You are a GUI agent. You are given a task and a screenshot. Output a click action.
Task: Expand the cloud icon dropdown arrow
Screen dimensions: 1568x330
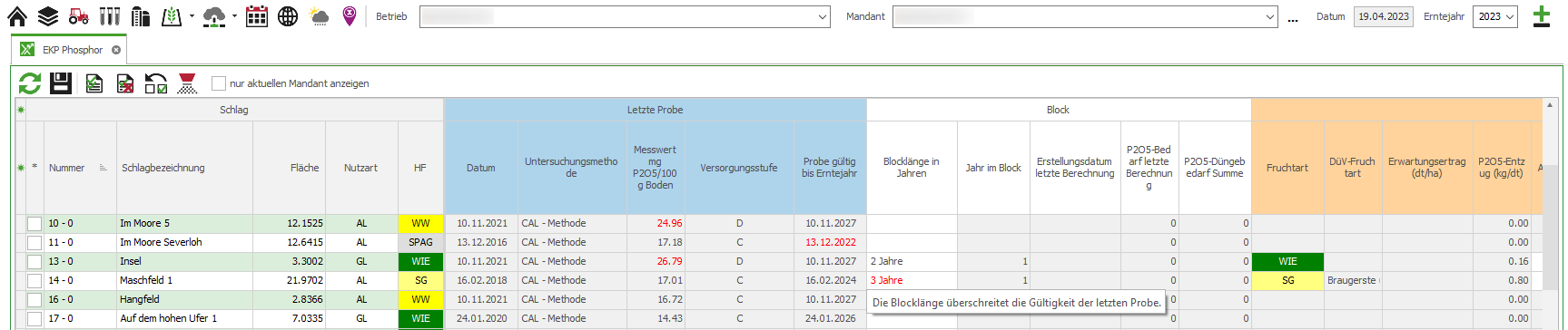click(234, 16)
